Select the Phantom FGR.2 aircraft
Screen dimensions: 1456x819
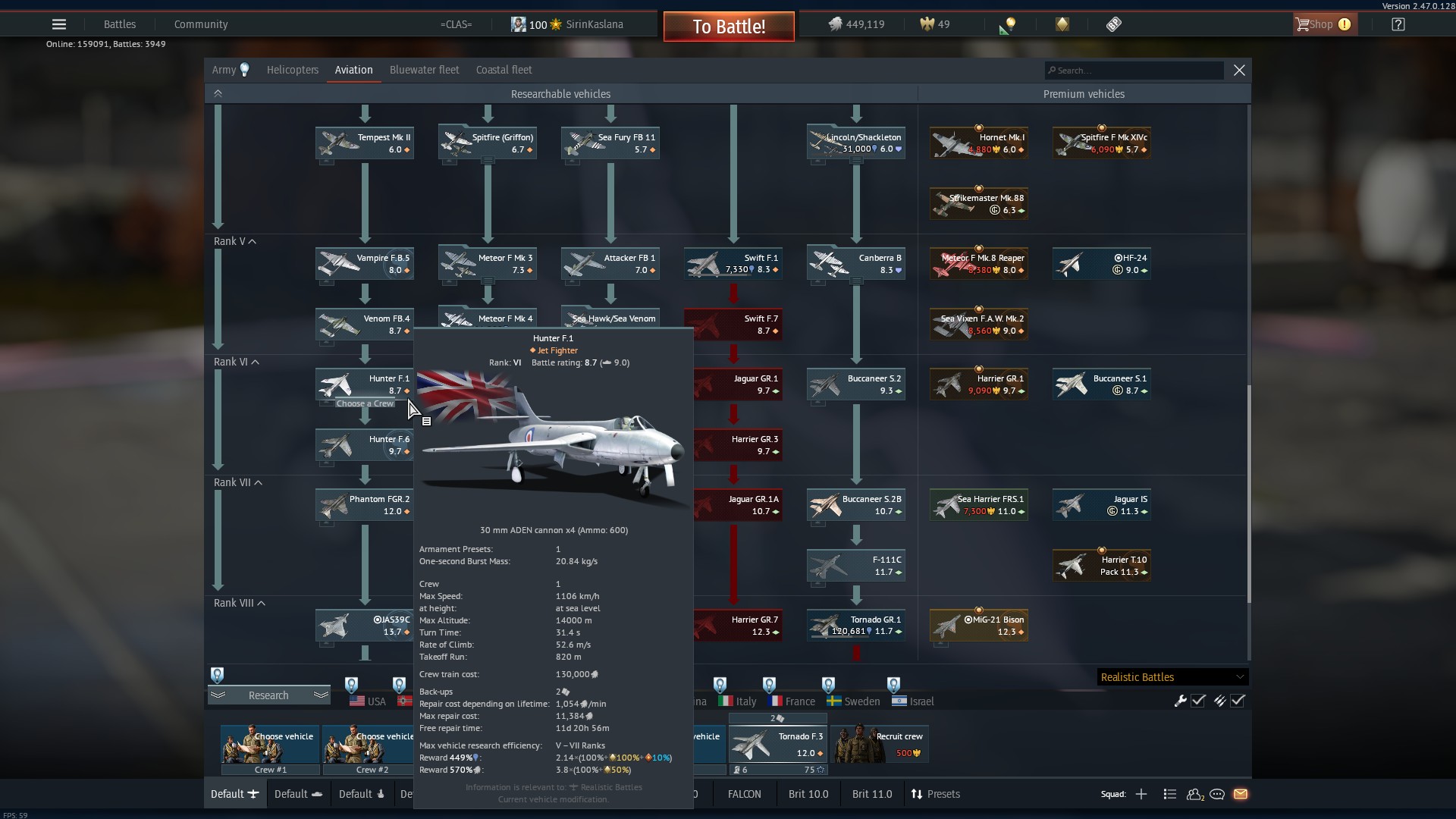coord(365,505)
